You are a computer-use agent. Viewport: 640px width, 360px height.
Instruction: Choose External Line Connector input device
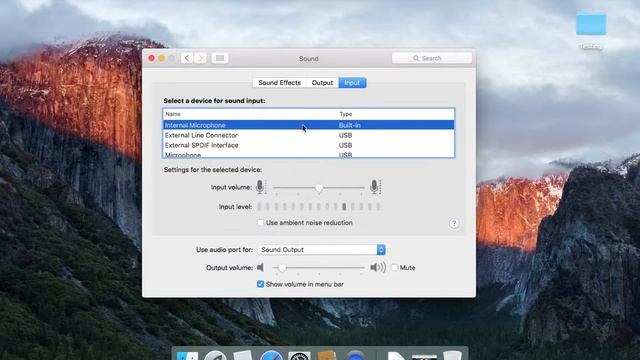coord(309,135)
